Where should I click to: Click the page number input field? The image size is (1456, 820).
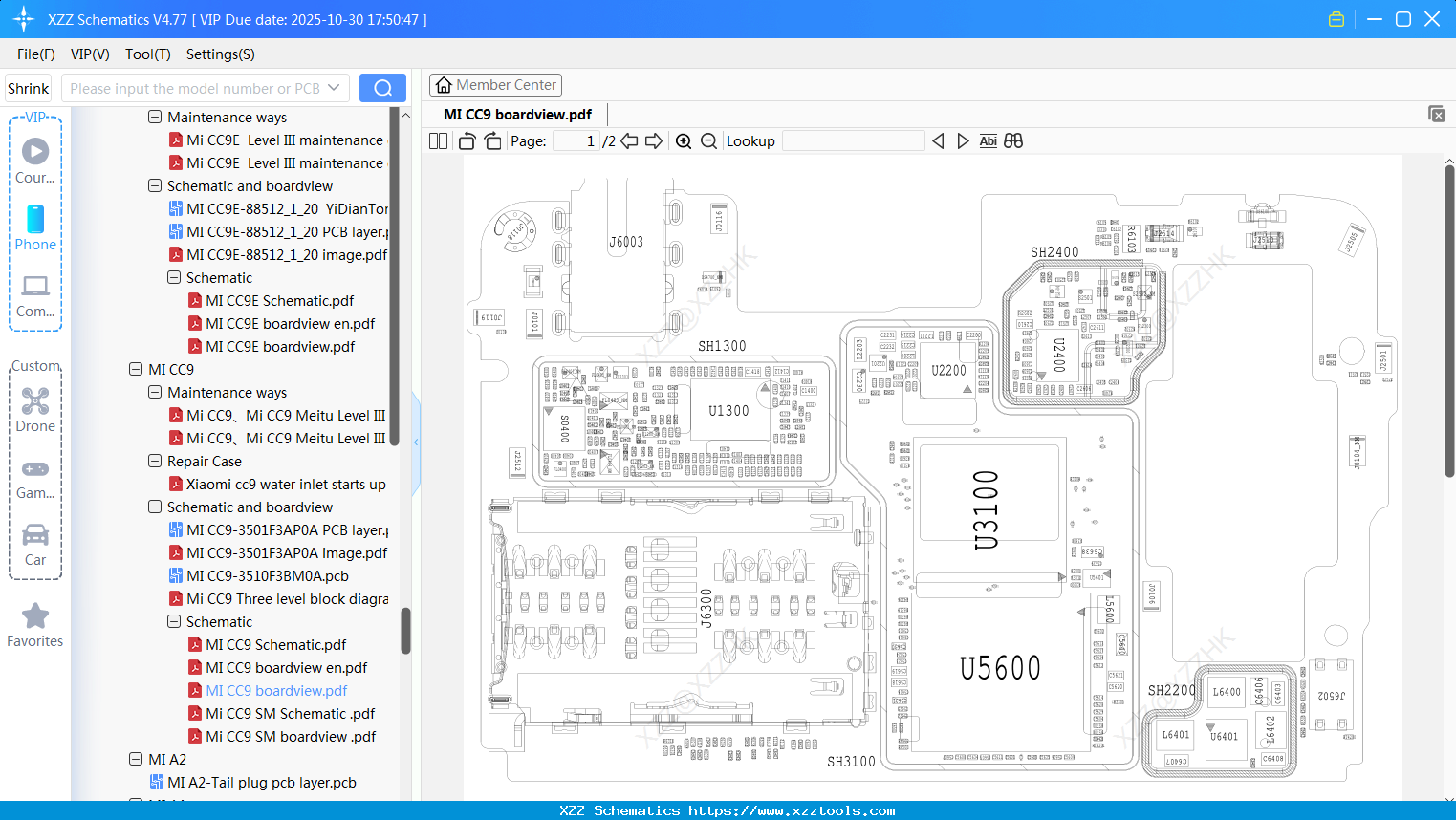coord(577,140)
